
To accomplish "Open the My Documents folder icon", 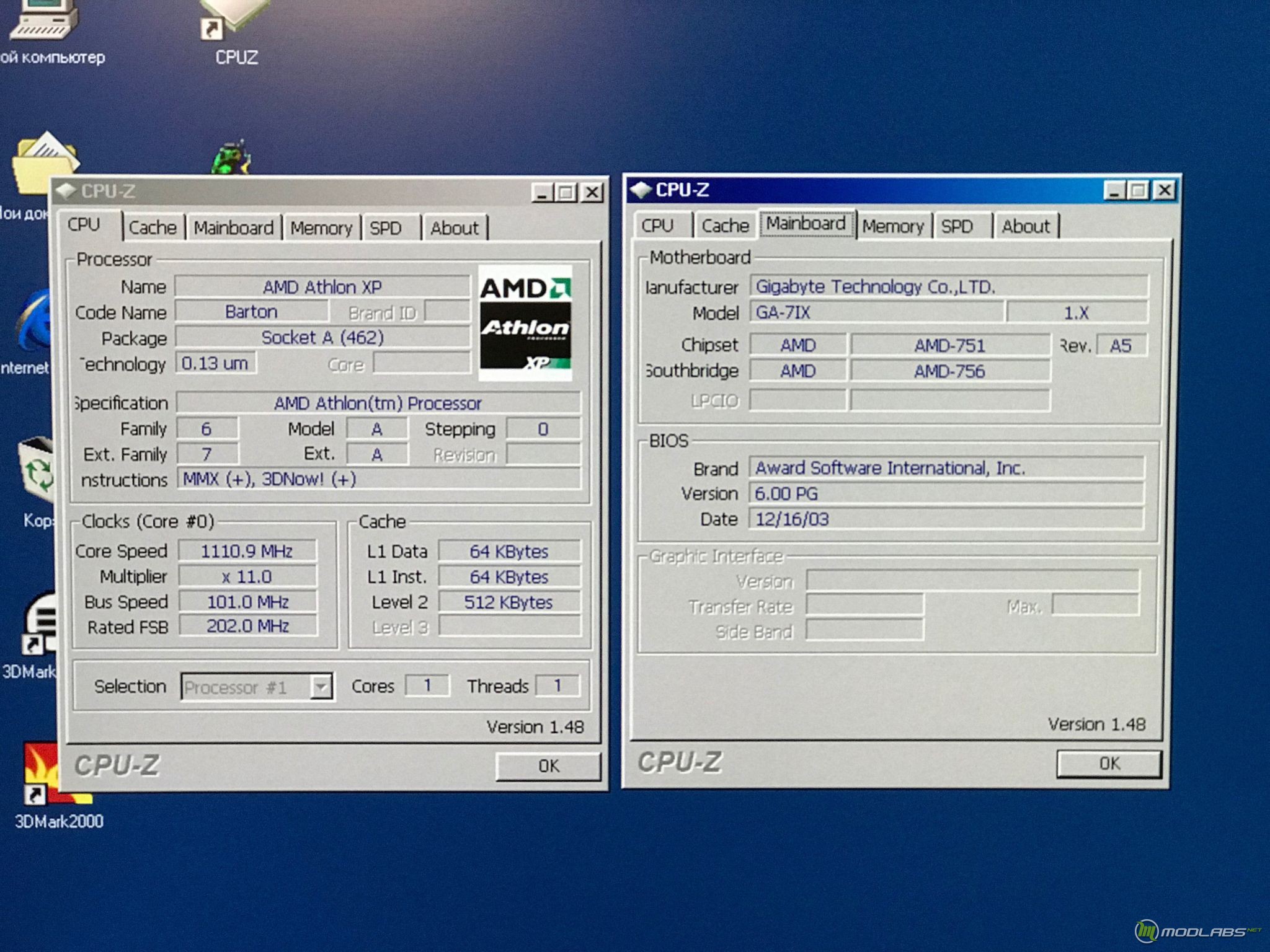I will coord(45,162).
